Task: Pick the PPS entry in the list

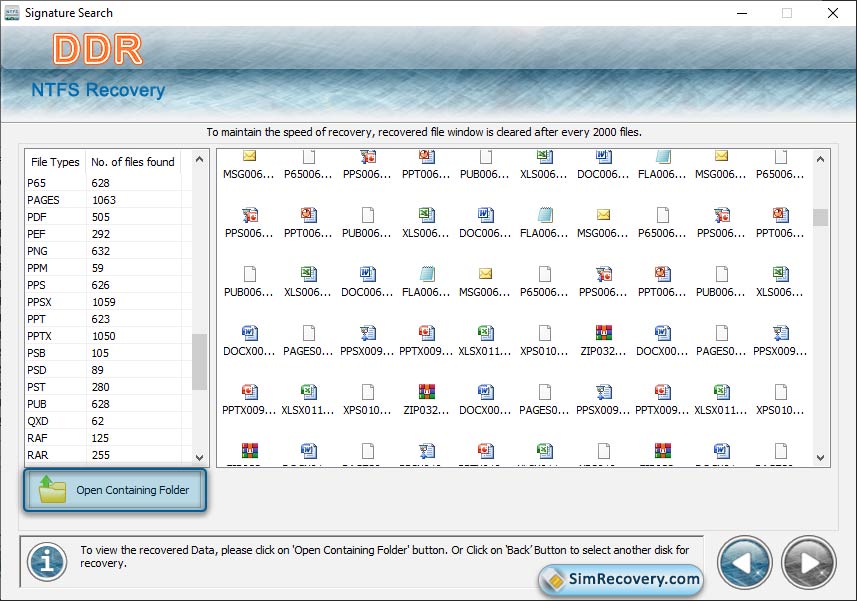Action: coord(109,285)
